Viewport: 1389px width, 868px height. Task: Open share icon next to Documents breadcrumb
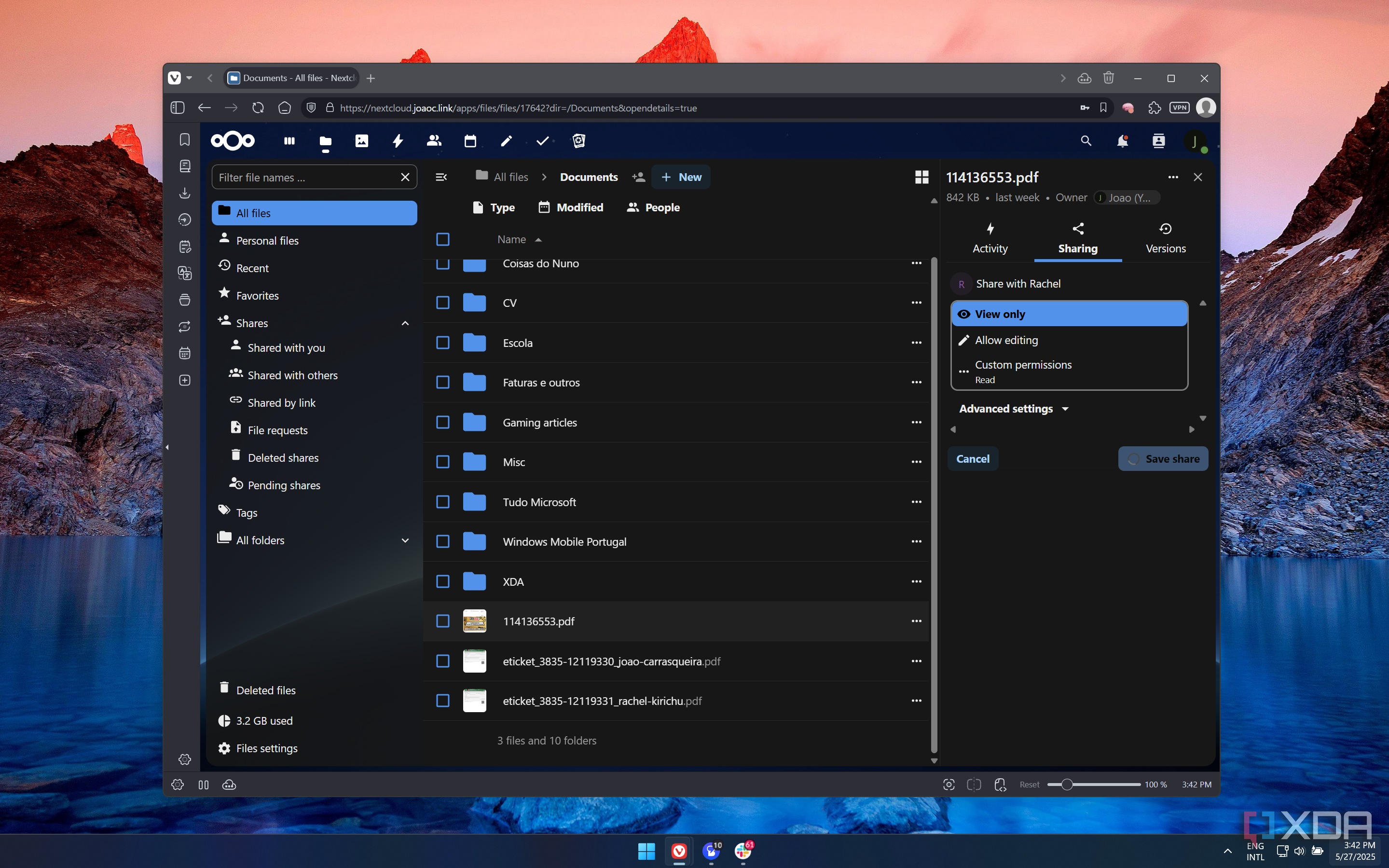pos(638,177)
